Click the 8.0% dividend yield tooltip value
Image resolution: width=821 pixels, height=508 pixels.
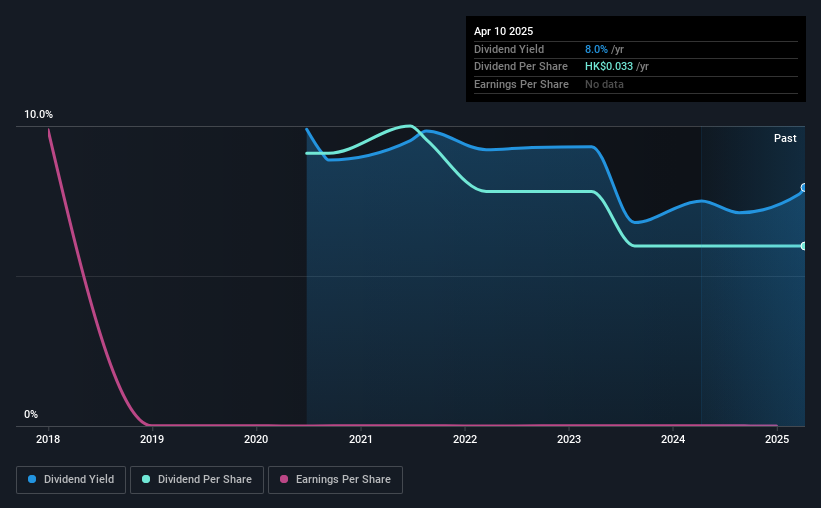[596, 49]
